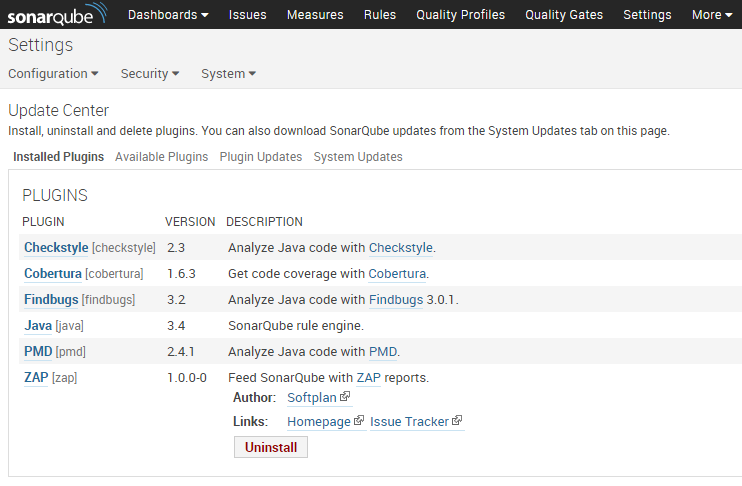742x486 pixels.
Task: Switch to the Plugin Updates tab
Action: click(261, 157)
